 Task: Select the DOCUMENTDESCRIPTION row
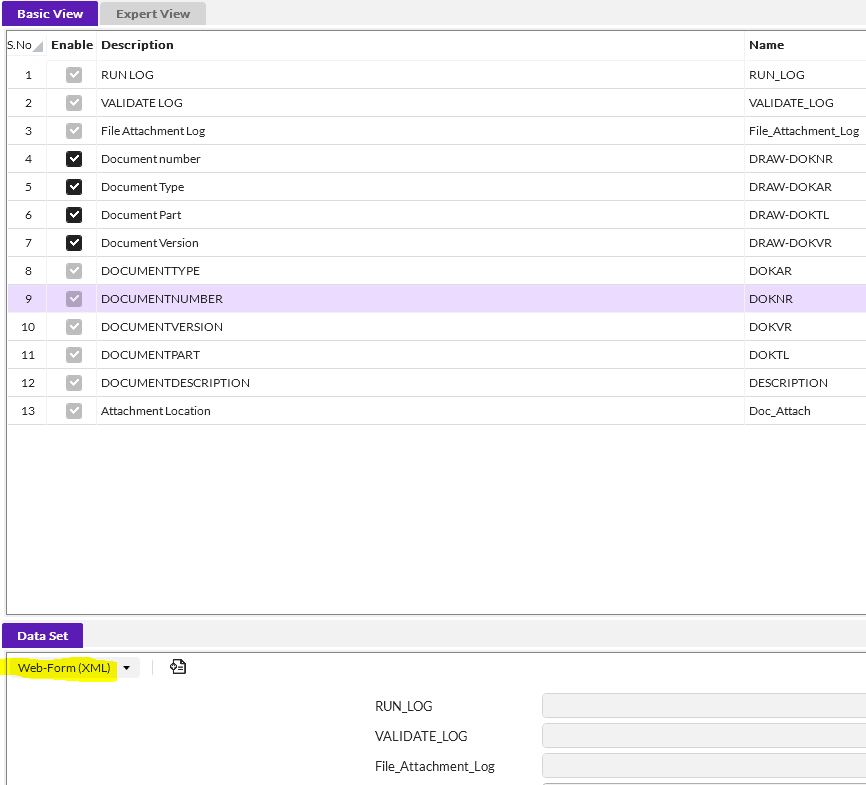[x=400, y=383]
